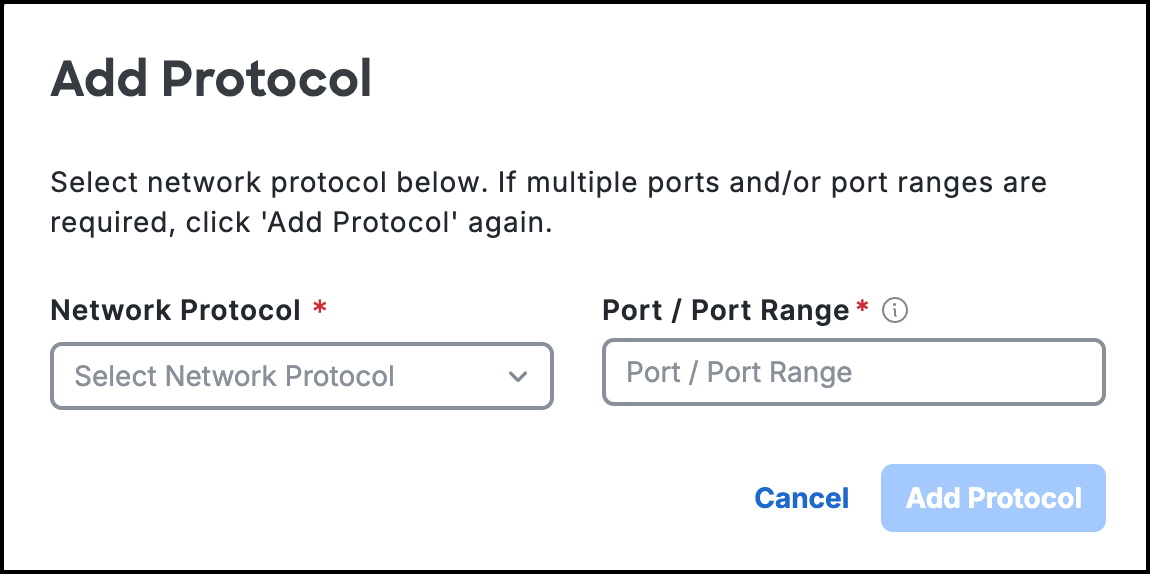Click inside the Port / Port Range field
This screenshot has height=574, width=1150.
pos(854,372)
